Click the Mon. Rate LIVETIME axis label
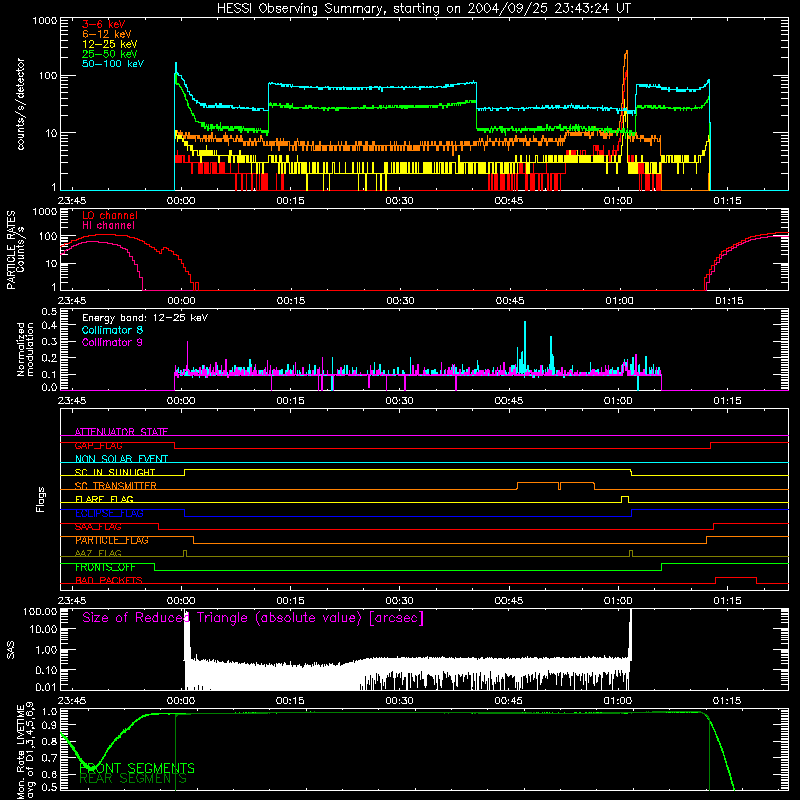 coord(25,751)
